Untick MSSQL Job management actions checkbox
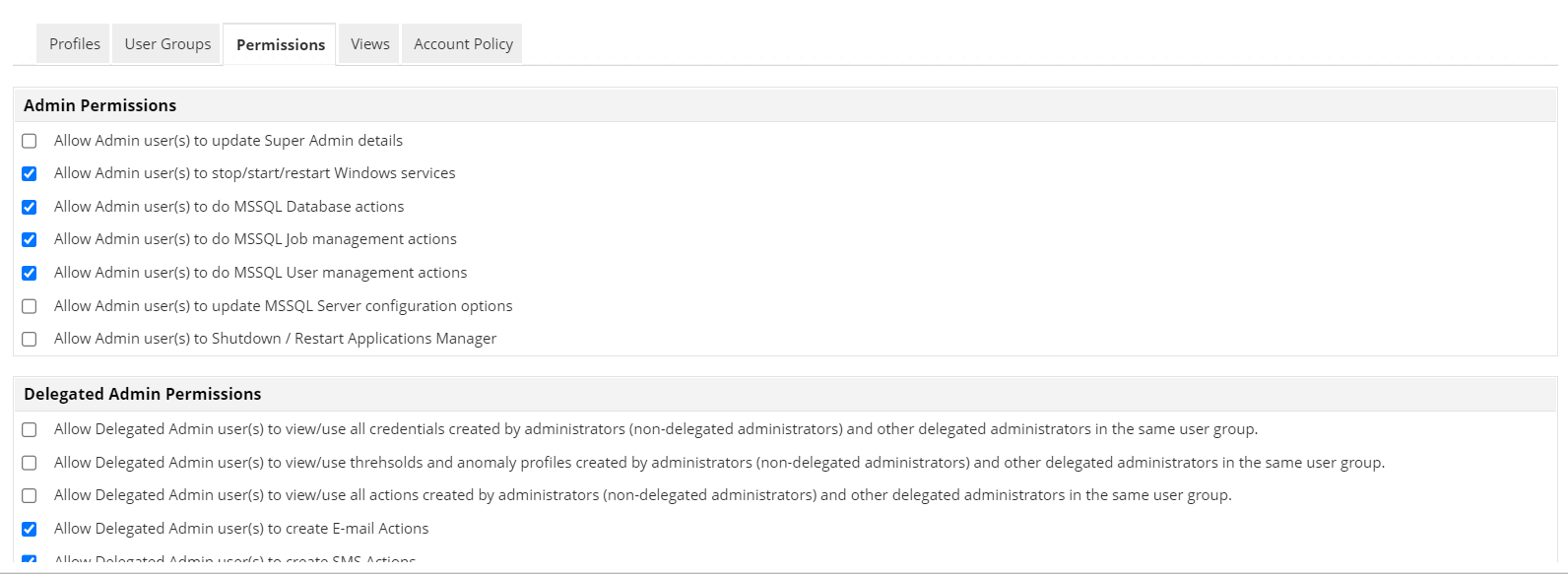 click(x=30, y=240)
